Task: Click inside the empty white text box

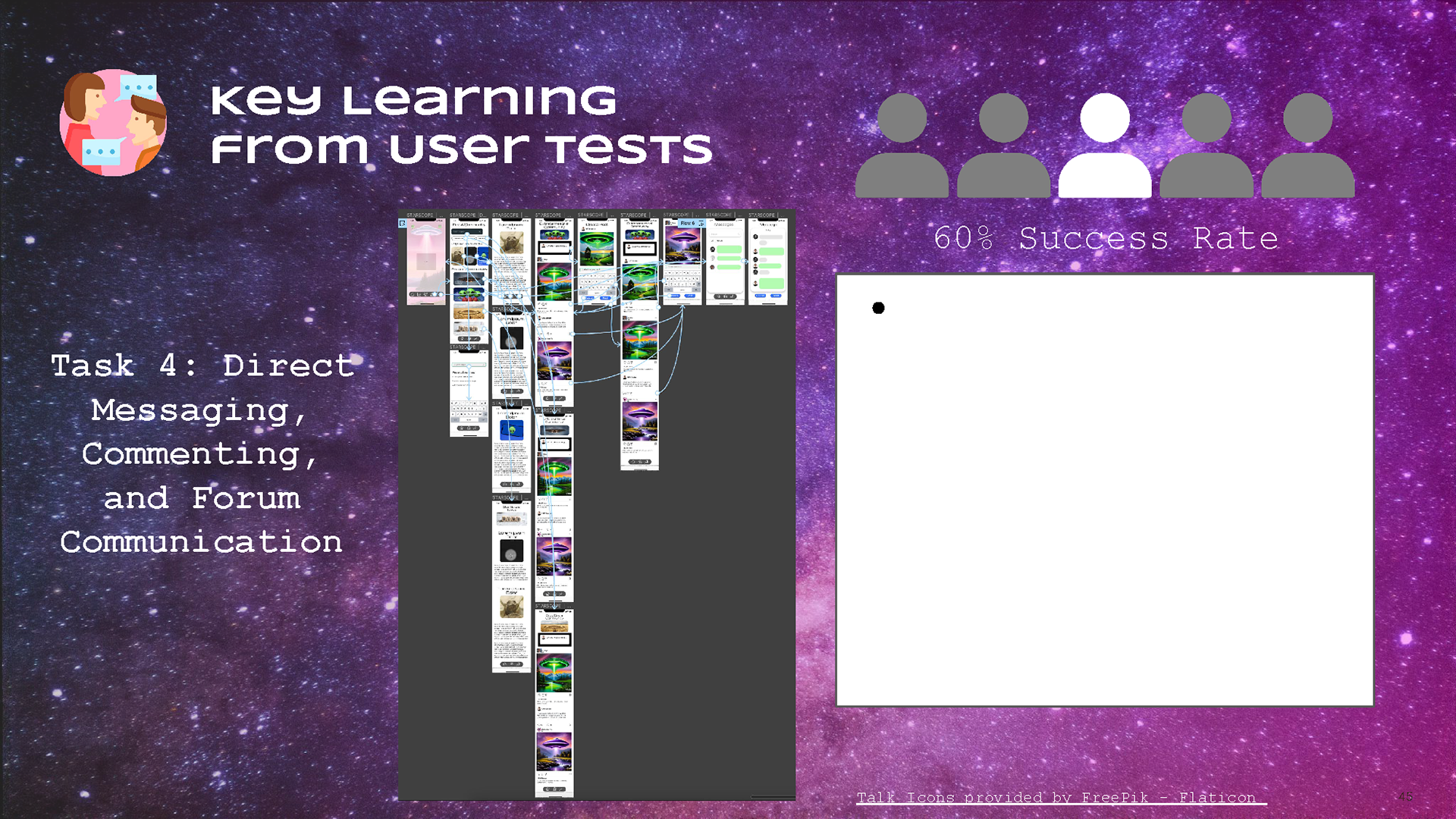Action: [x=1105, y=500]
